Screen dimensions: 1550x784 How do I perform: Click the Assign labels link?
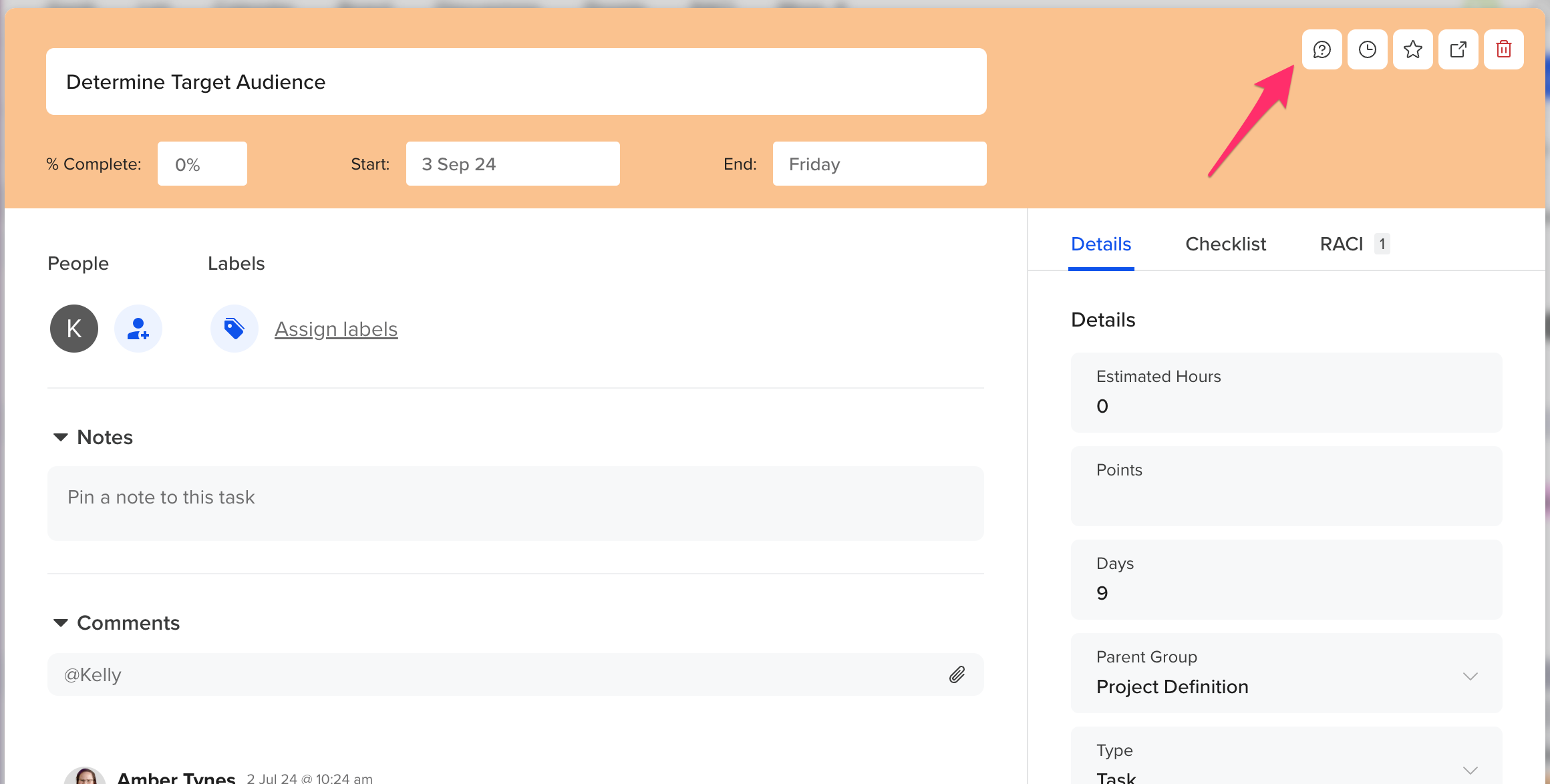click(x=336, y=329)
